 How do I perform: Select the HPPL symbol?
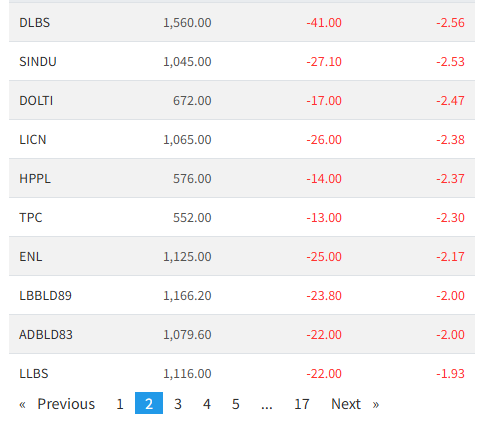point(35,179)
